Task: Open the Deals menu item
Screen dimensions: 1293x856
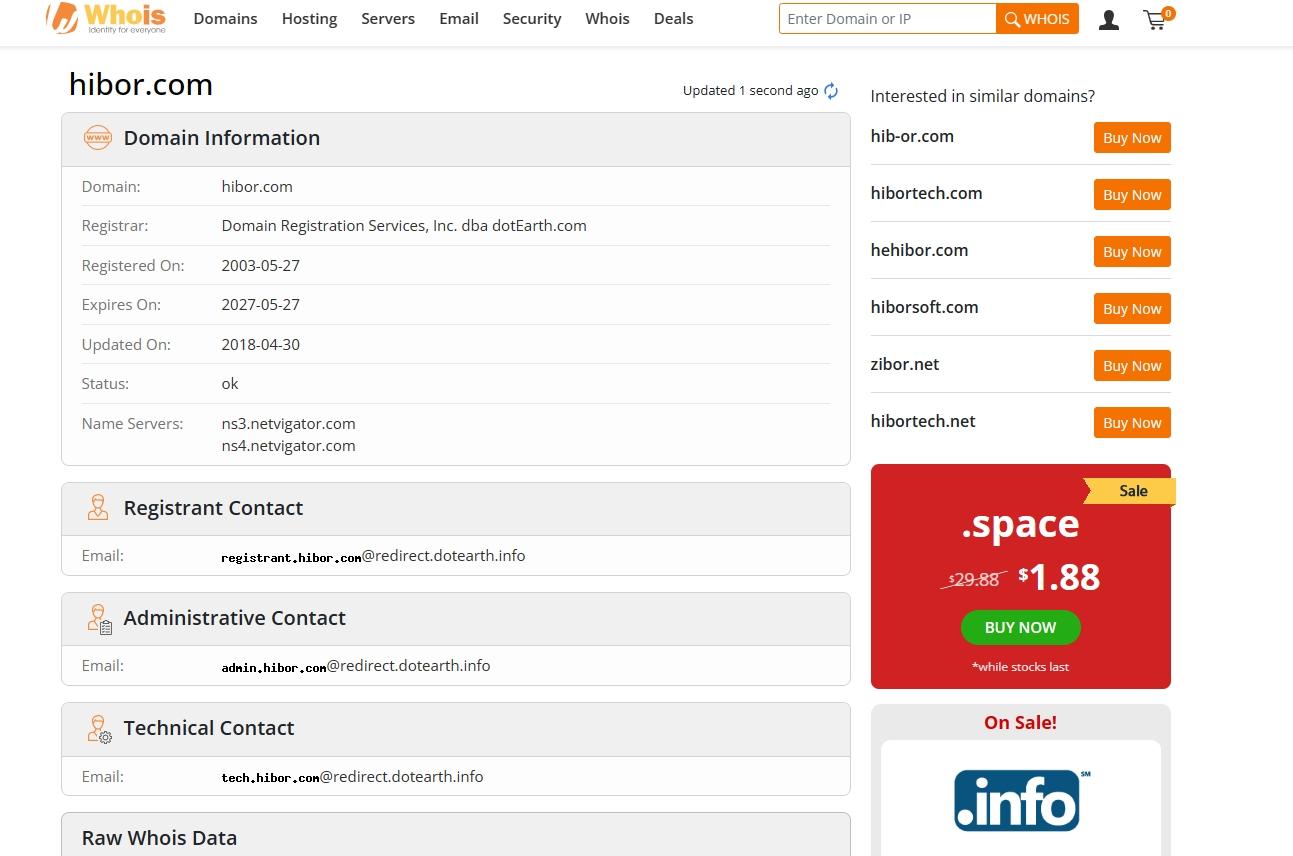Action: click(673, 19)
